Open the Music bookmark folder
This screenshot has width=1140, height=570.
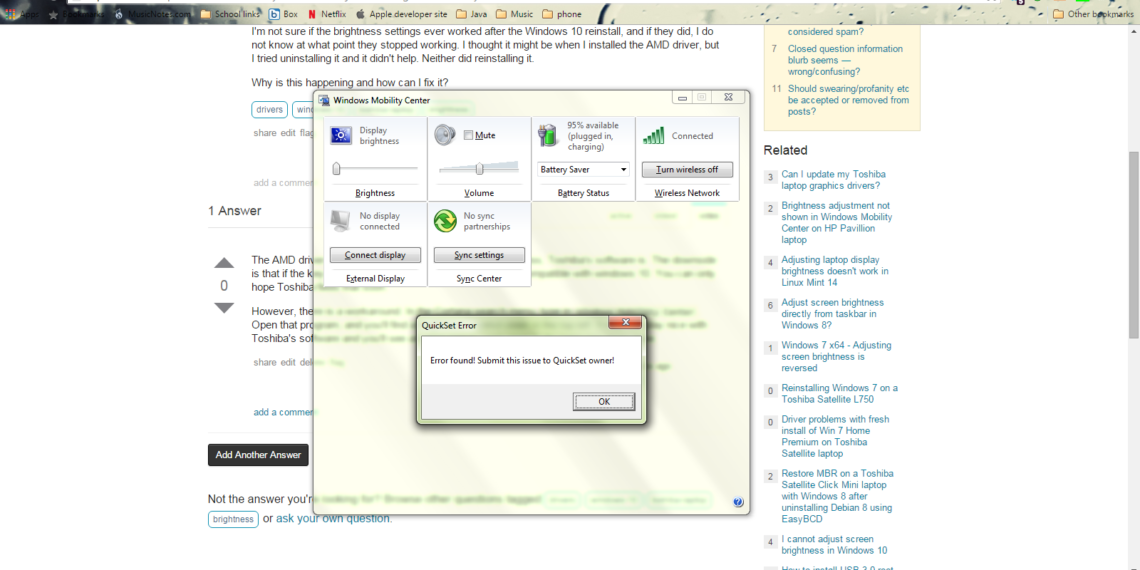coord(515,14)
